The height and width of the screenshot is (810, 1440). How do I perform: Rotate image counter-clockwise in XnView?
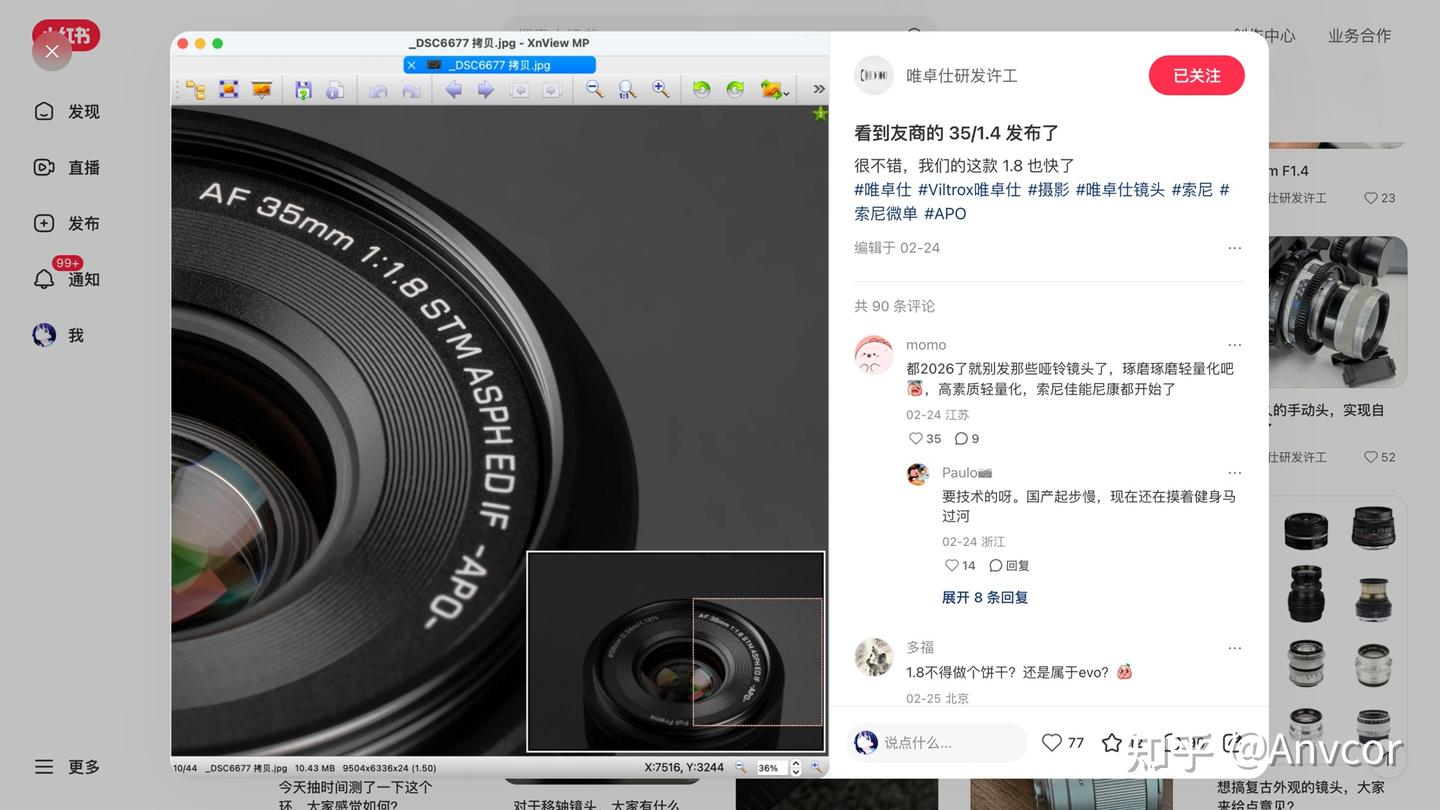(702, 90)
